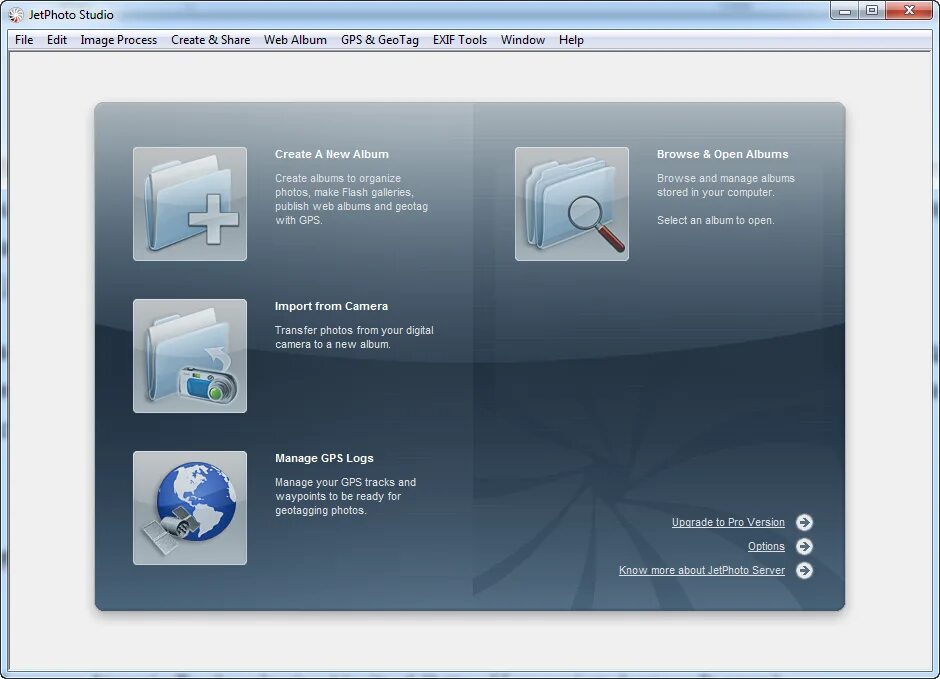Viewport: 940px width, 679px height.
Task: Open the Window menu
Action: click(523, 40)
